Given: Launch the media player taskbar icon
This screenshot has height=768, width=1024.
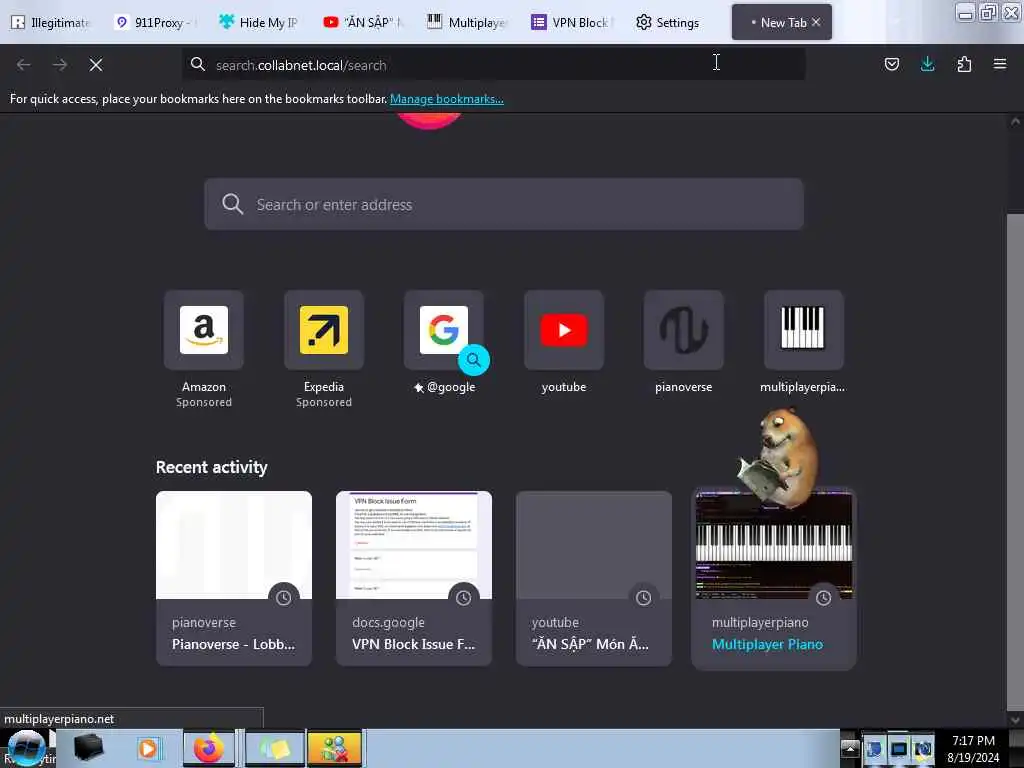Looking at the screenshot, I should click(148, 748).
